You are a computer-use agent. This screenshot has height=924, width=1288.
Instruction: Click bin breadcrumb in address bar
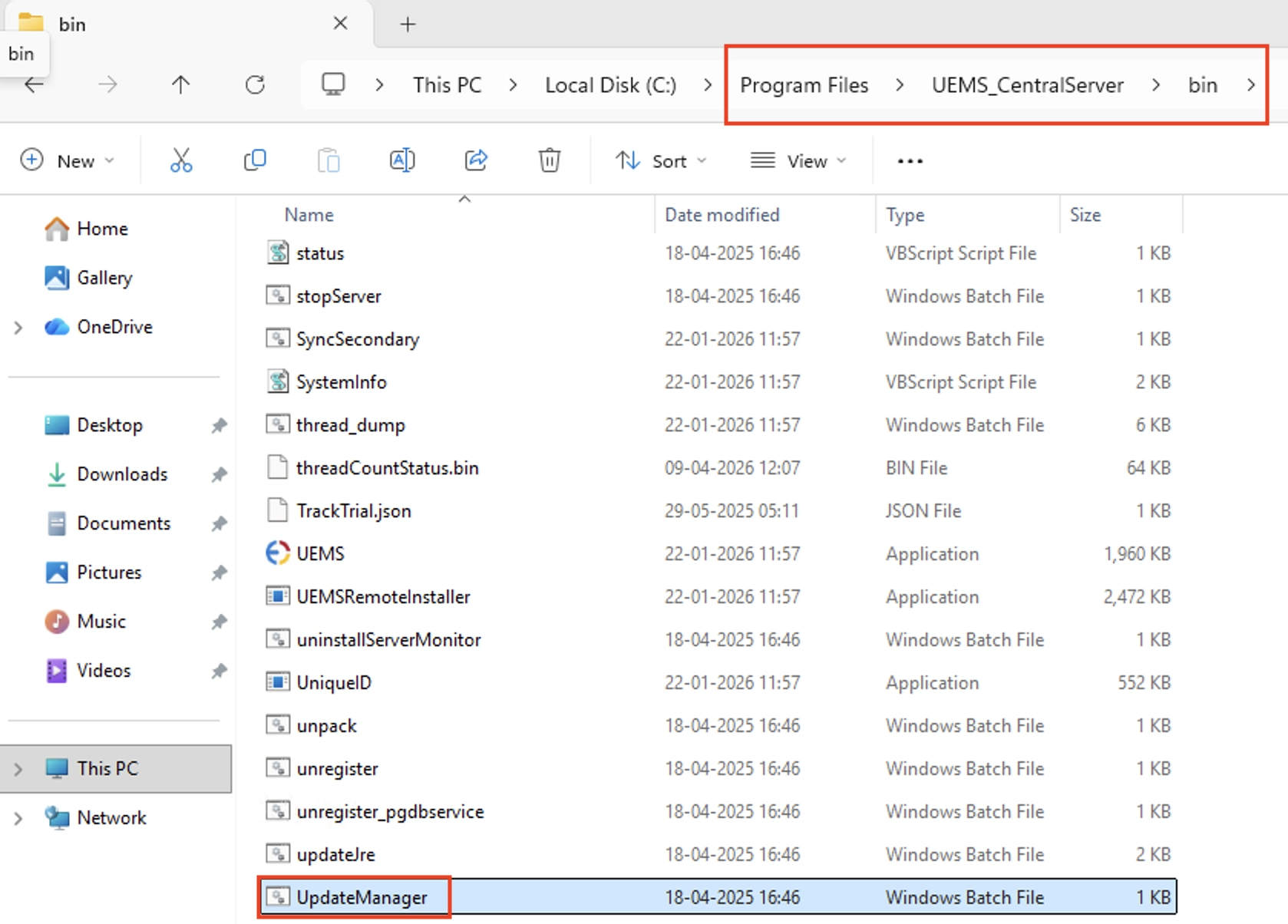[1203, 85]
